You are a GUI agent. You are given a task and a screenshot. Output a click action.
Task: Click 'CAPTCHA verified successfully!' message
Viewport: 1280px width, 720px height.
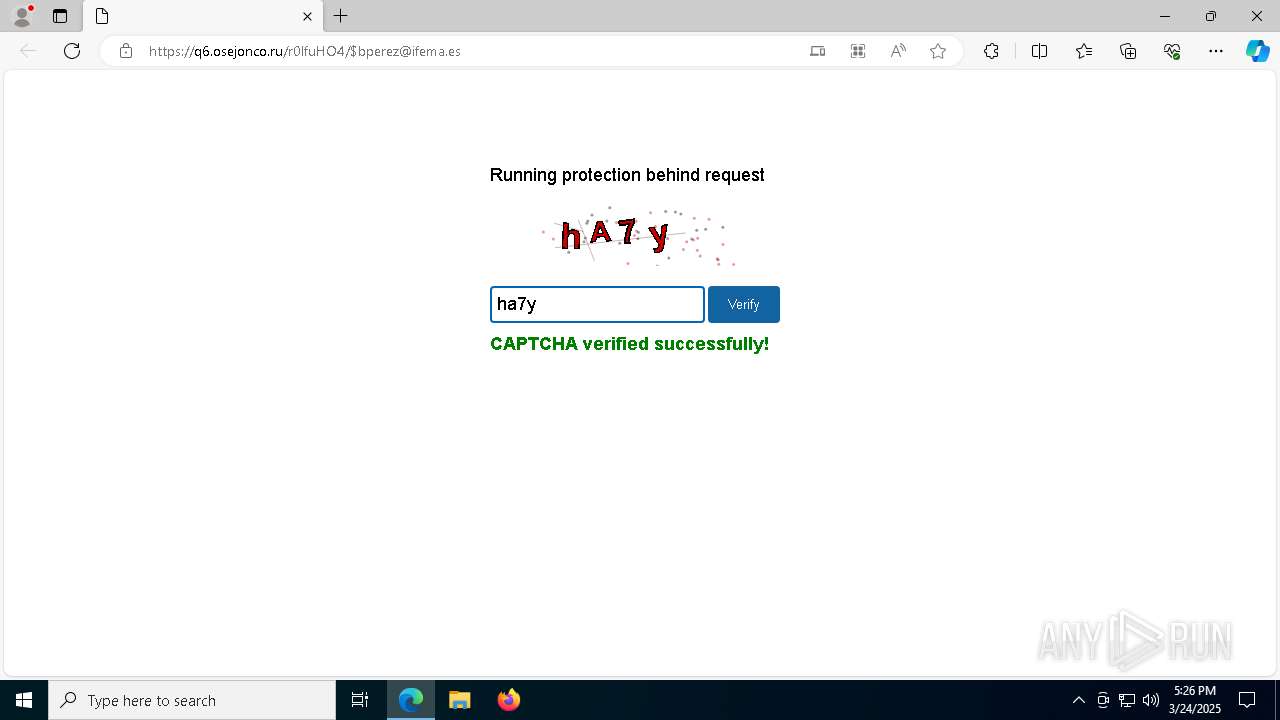629,344
